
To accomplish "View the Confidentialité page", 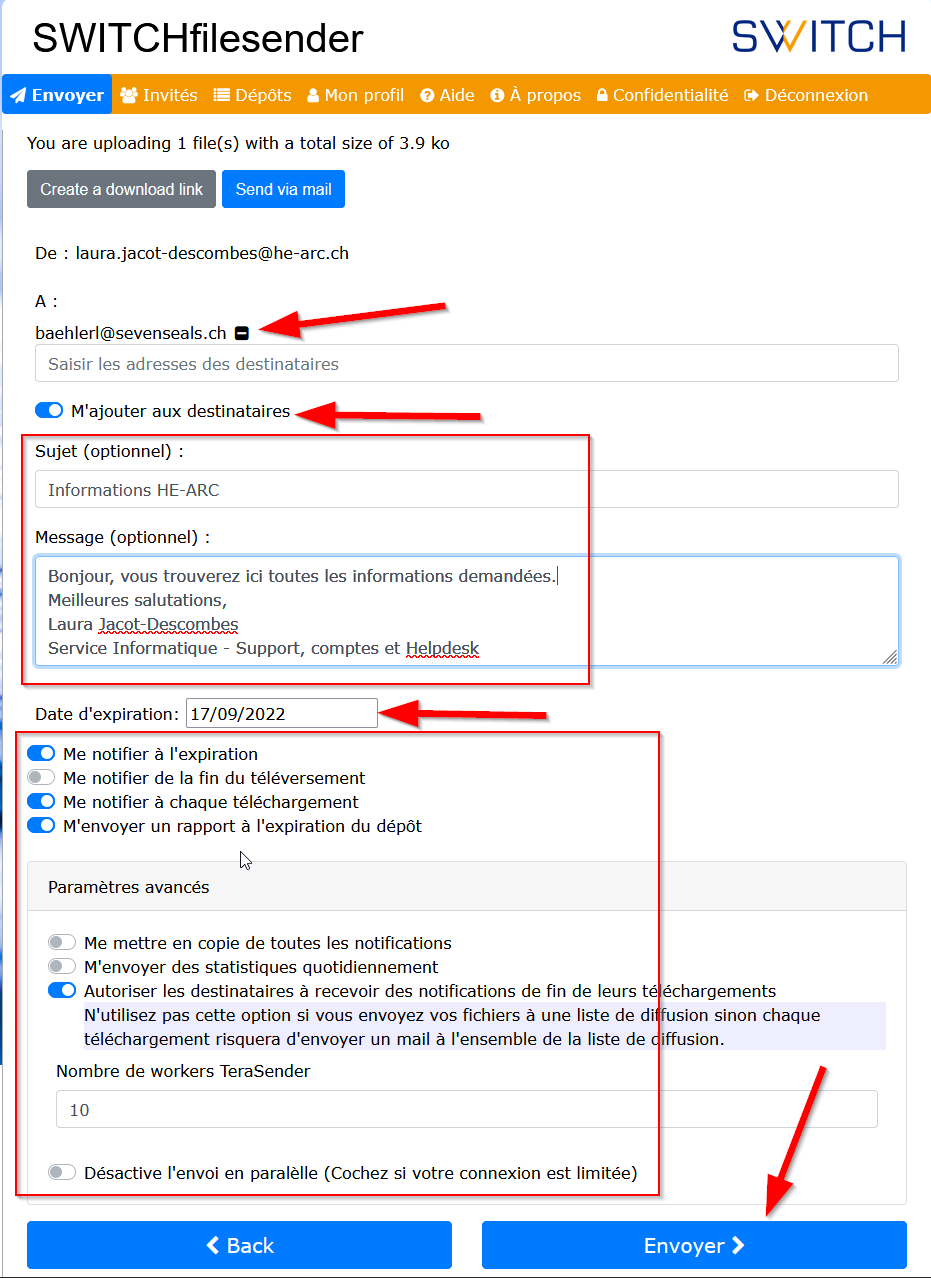I will click(663, 96).
